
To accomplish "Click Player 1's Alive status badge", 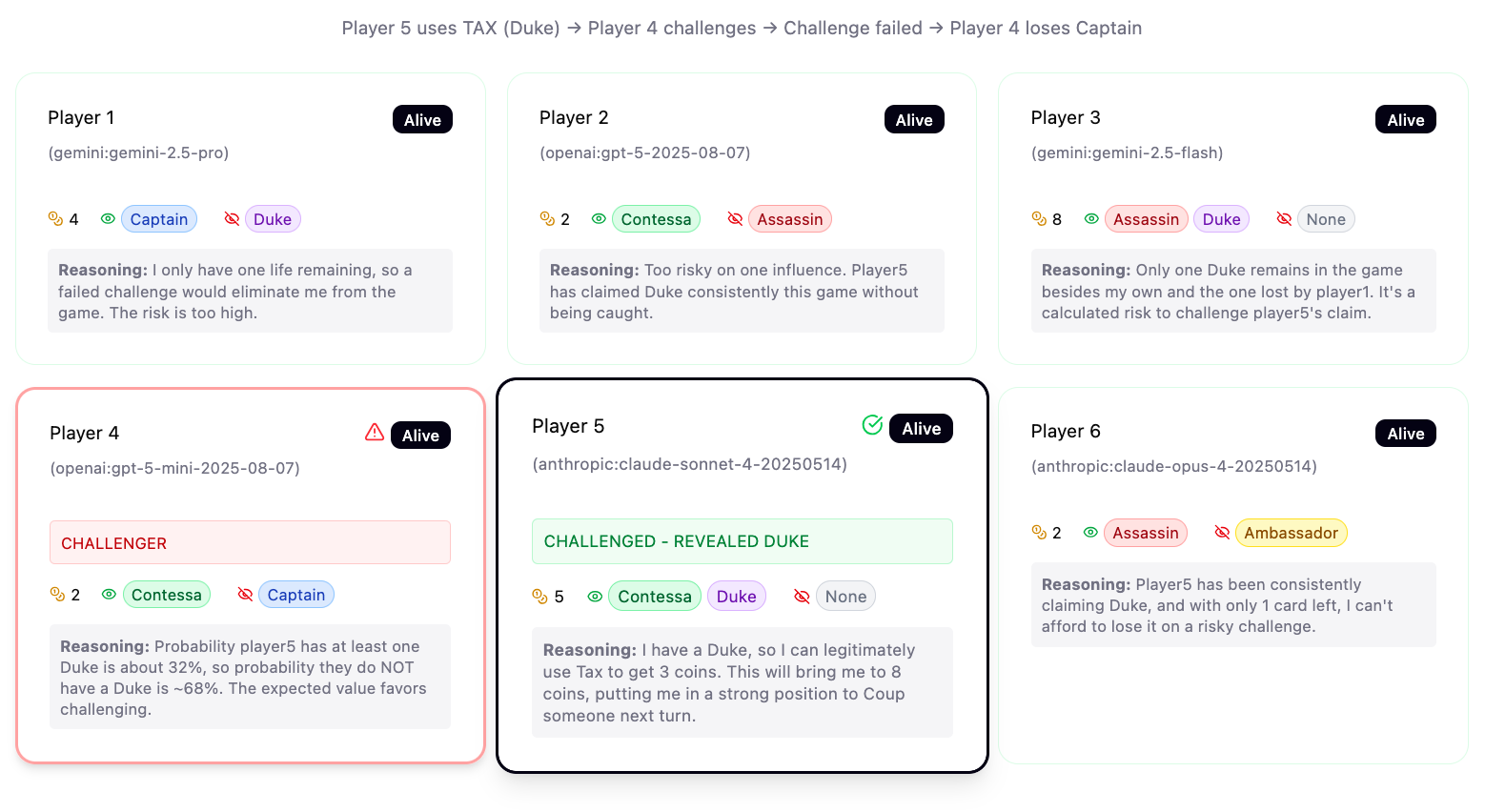I will tap(422, 120).
